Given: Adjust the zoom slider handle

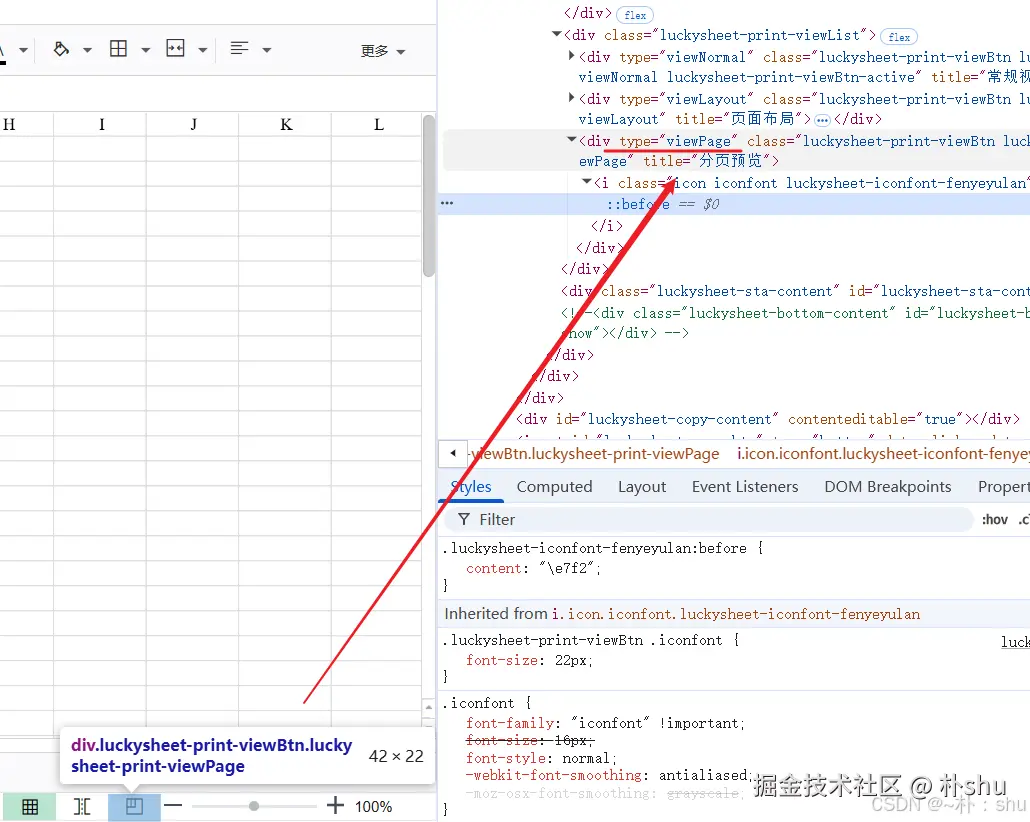Looking at the screenshot, I should point(254,806).
